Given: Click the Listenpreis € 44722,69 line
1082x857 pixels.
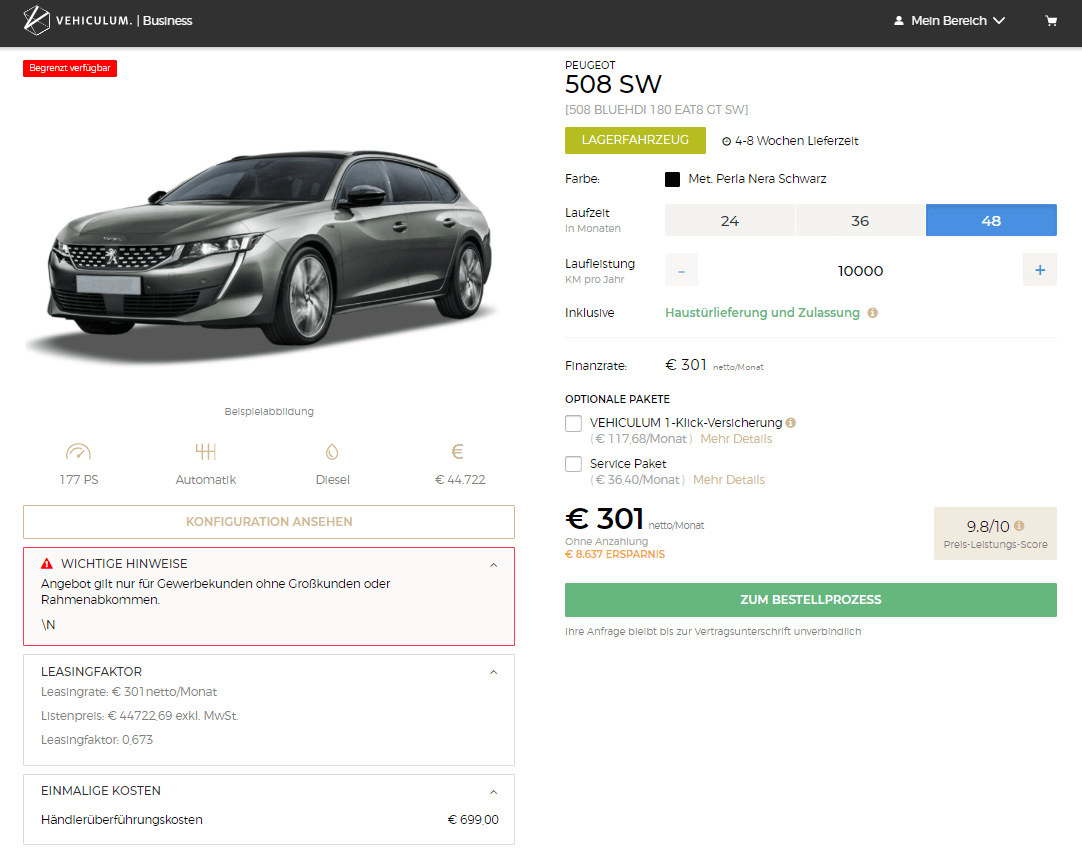Looking at the screenshot, I should (x=139, y=716).
